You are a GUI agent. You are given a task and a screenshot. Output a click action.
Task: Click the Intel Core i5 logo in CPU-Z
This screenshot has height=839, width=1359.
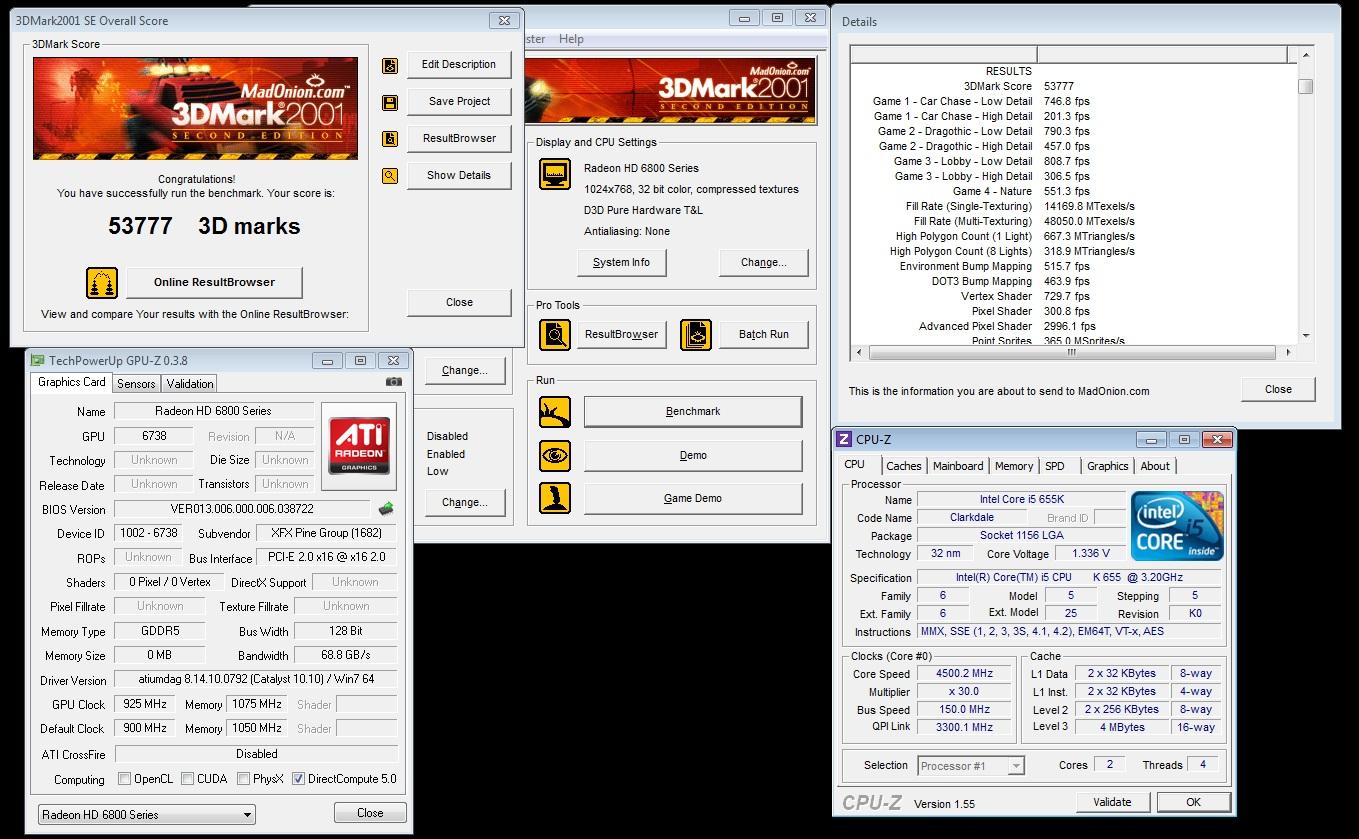click(x=1178, y=526)
